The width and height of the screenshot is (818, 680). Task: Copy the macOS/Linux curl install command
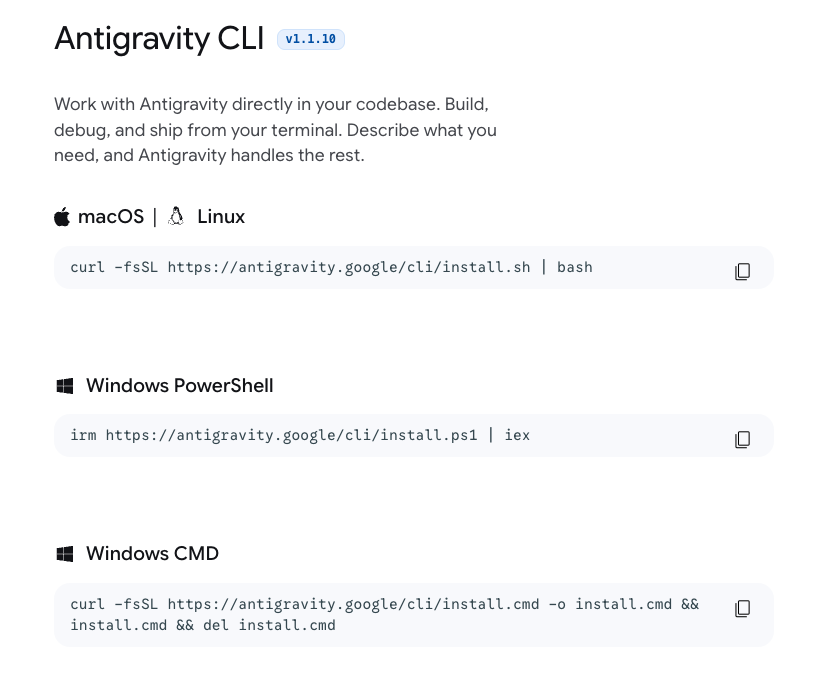[742, 271]
